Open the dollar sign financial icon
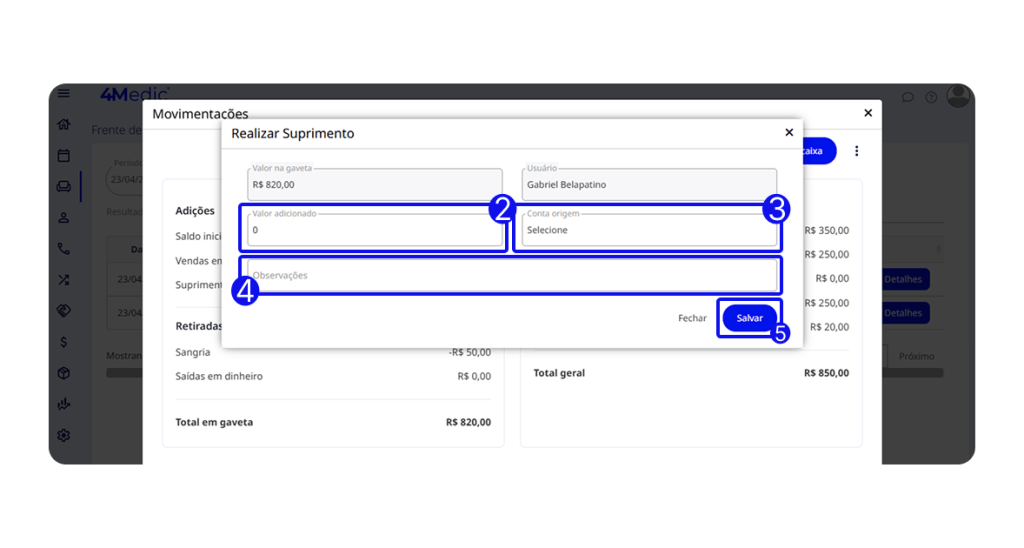Image resolution: width=1024 pixels, height=548 pixels. pyautogui.click(x=64, y=342)
